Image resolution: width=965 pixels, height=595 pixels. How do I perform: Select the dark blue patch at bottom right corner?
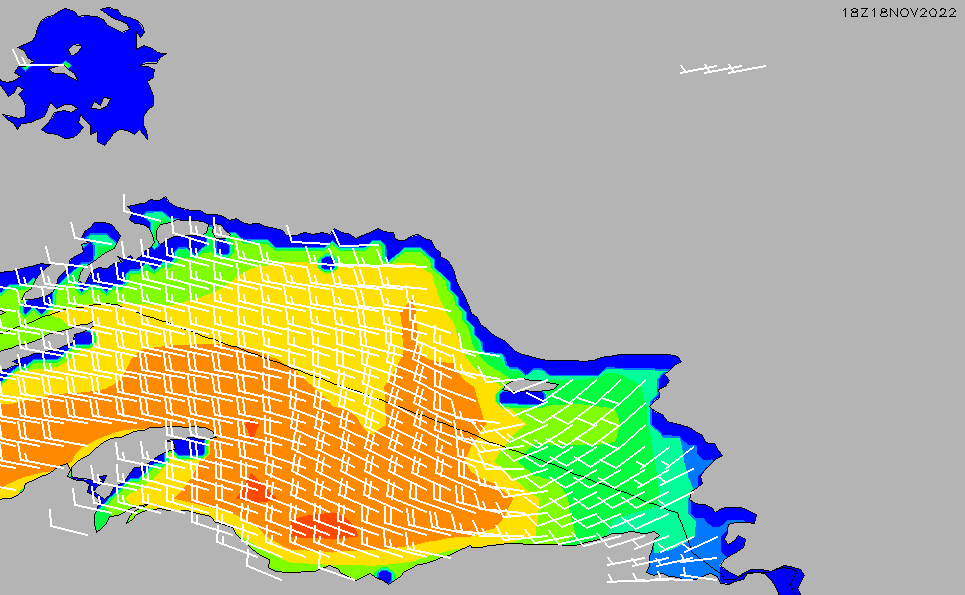[x=780, y=580]
